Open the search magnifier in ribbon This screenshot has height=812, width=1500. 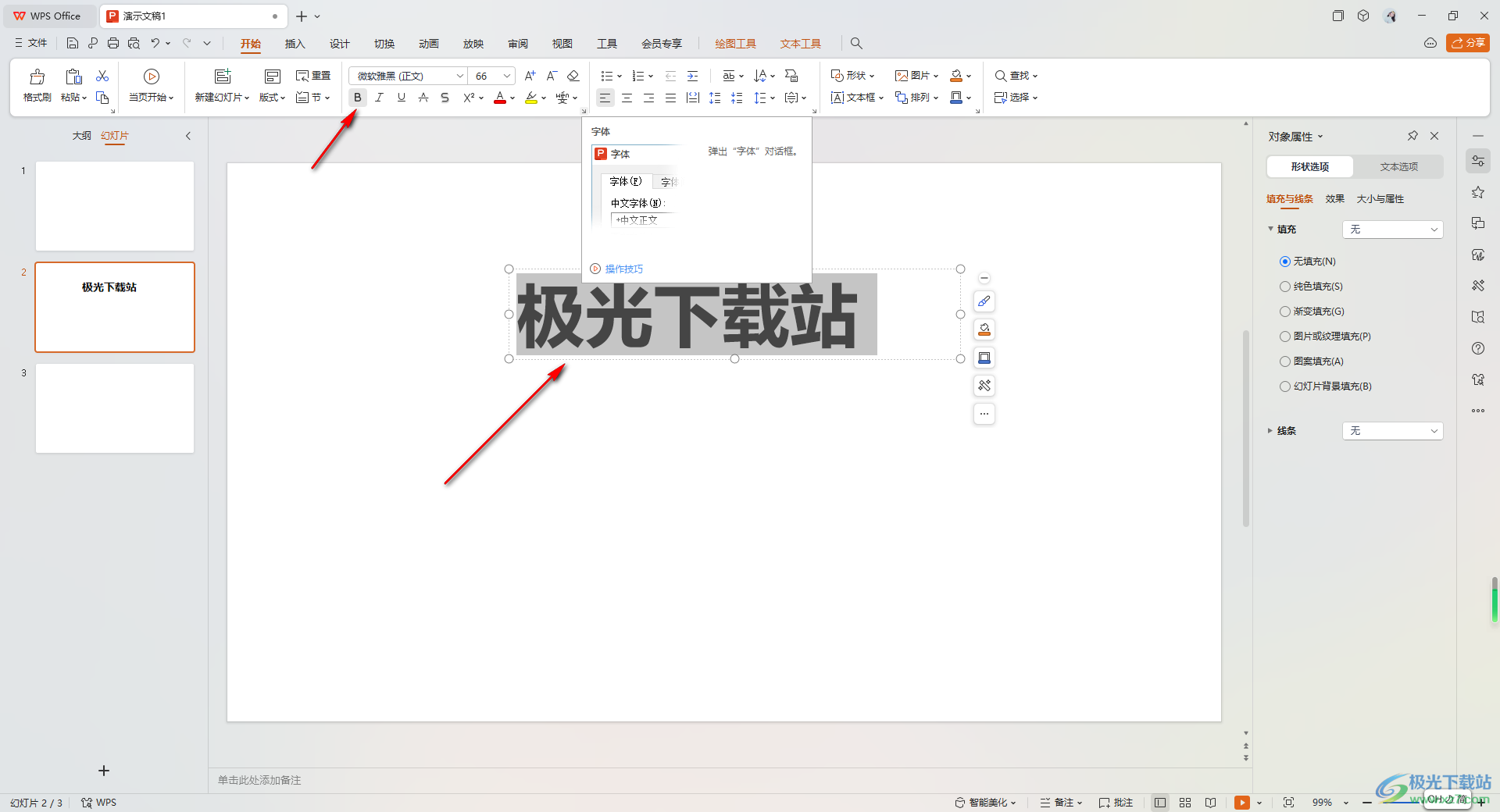pyautogui.click(x=856, y=44)
